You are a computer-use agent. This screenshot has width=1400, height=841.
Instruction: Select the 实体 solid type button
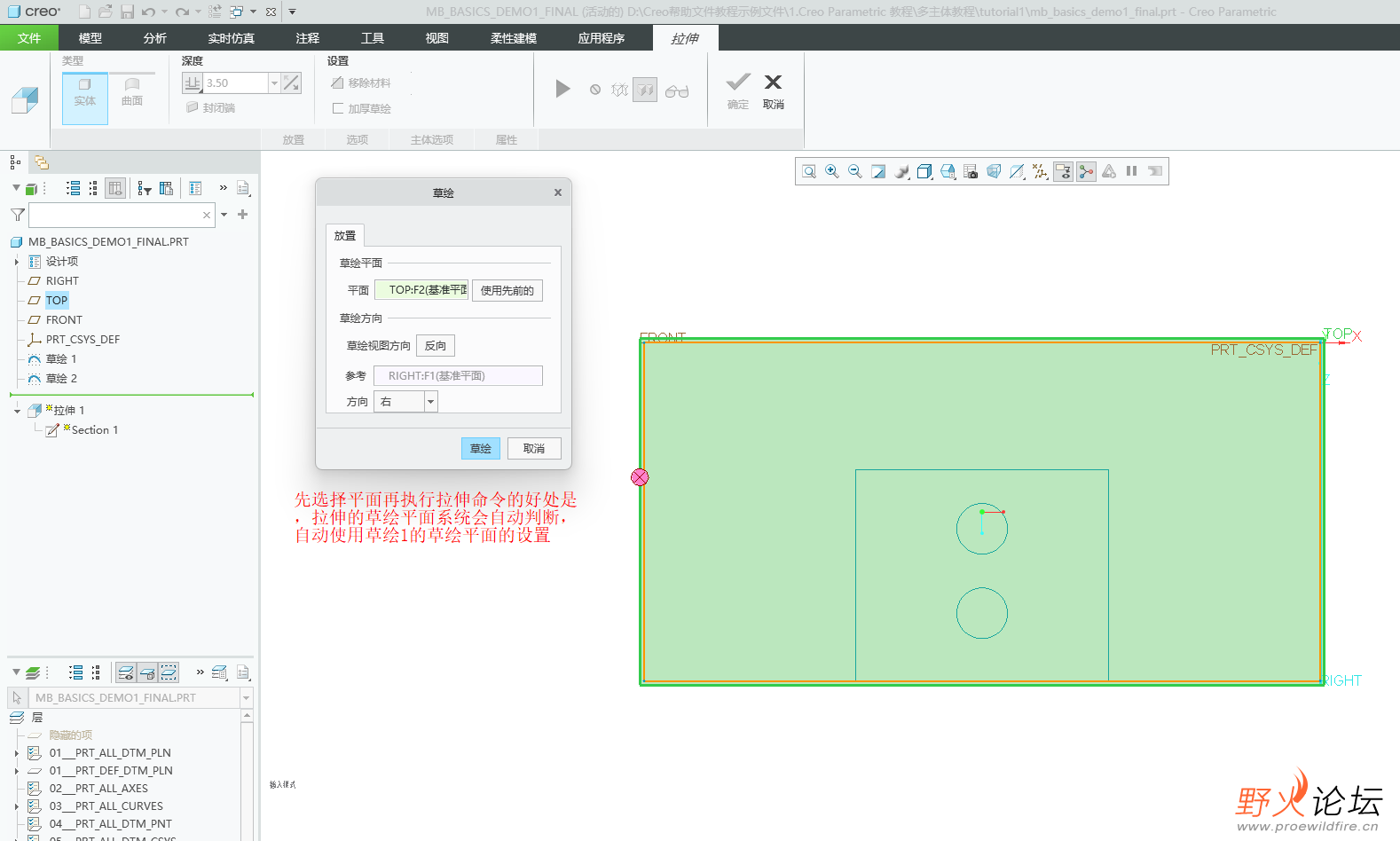85,98
